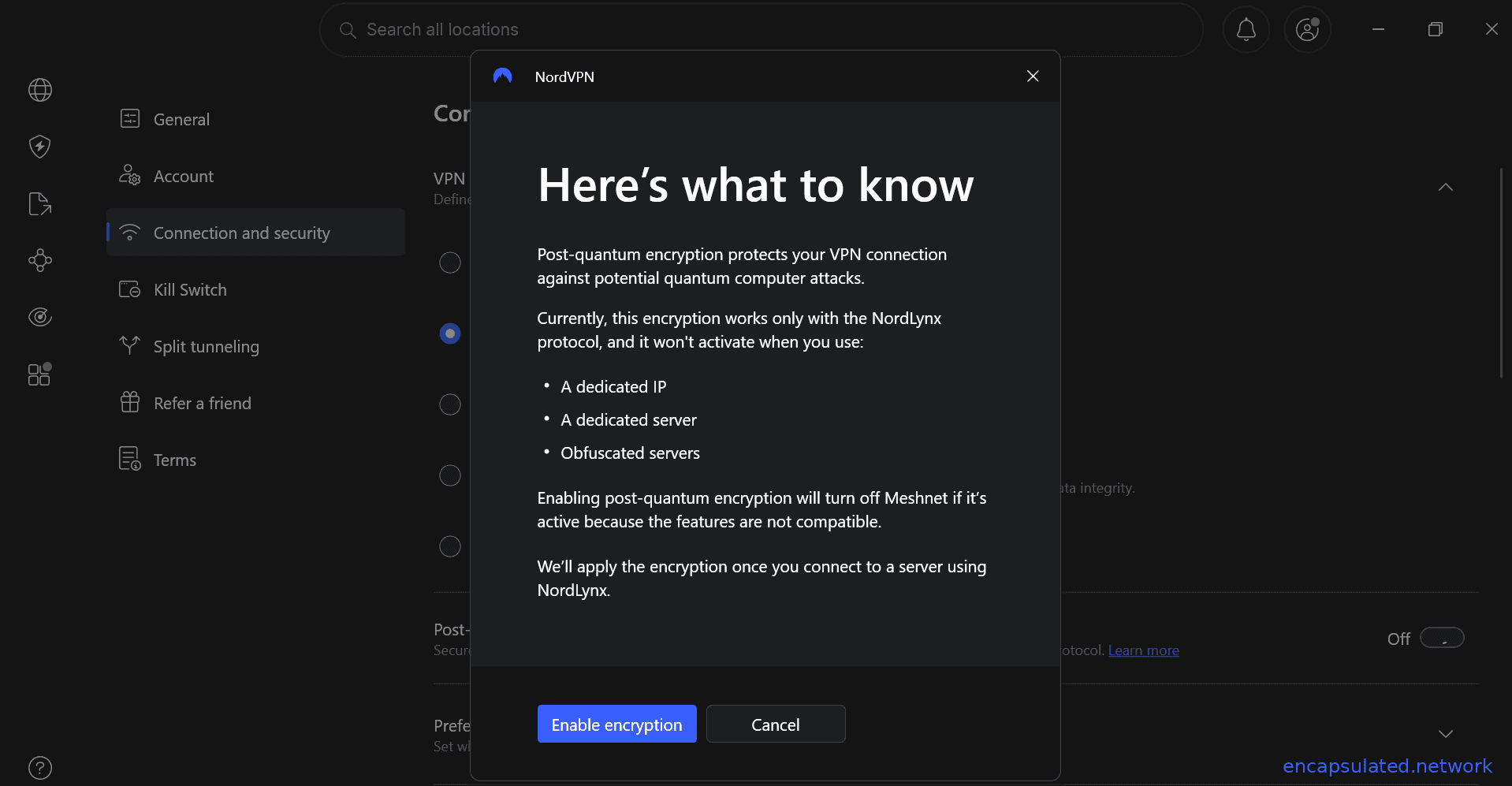This screenshot has height=786, width=1512.
Task: Click the Split tunneling icon
Action: coord(130,345)
